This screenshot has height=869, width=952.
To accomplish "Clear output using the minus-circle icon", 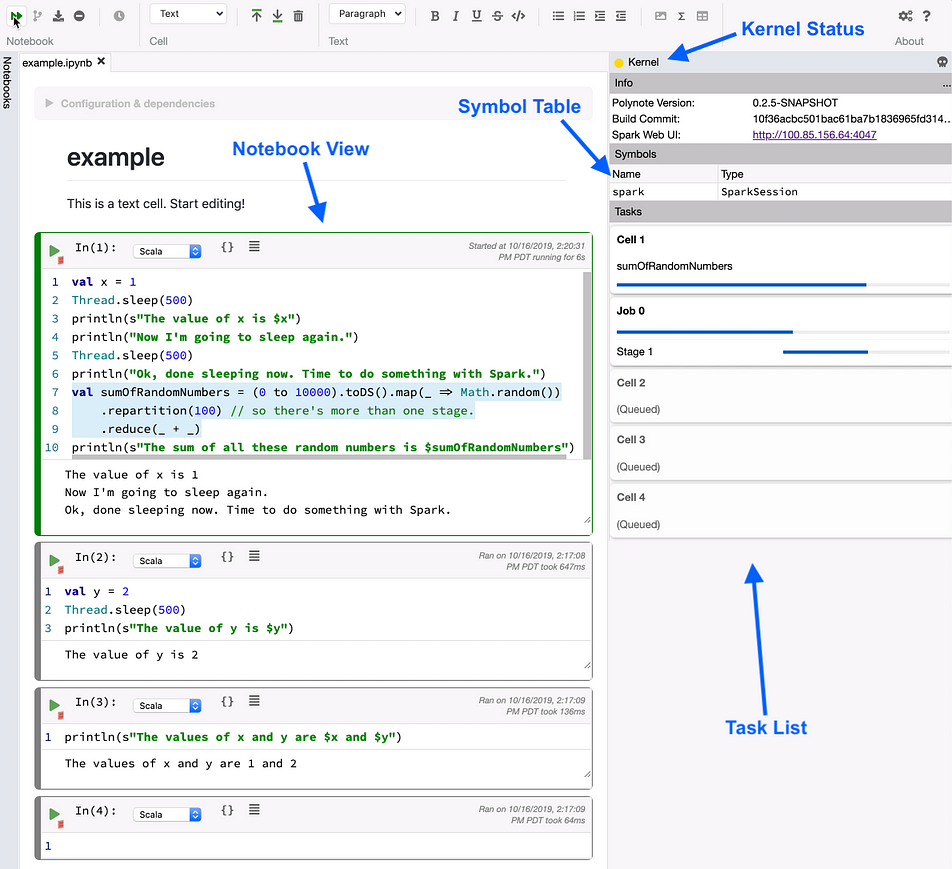I will click(80, 16).
